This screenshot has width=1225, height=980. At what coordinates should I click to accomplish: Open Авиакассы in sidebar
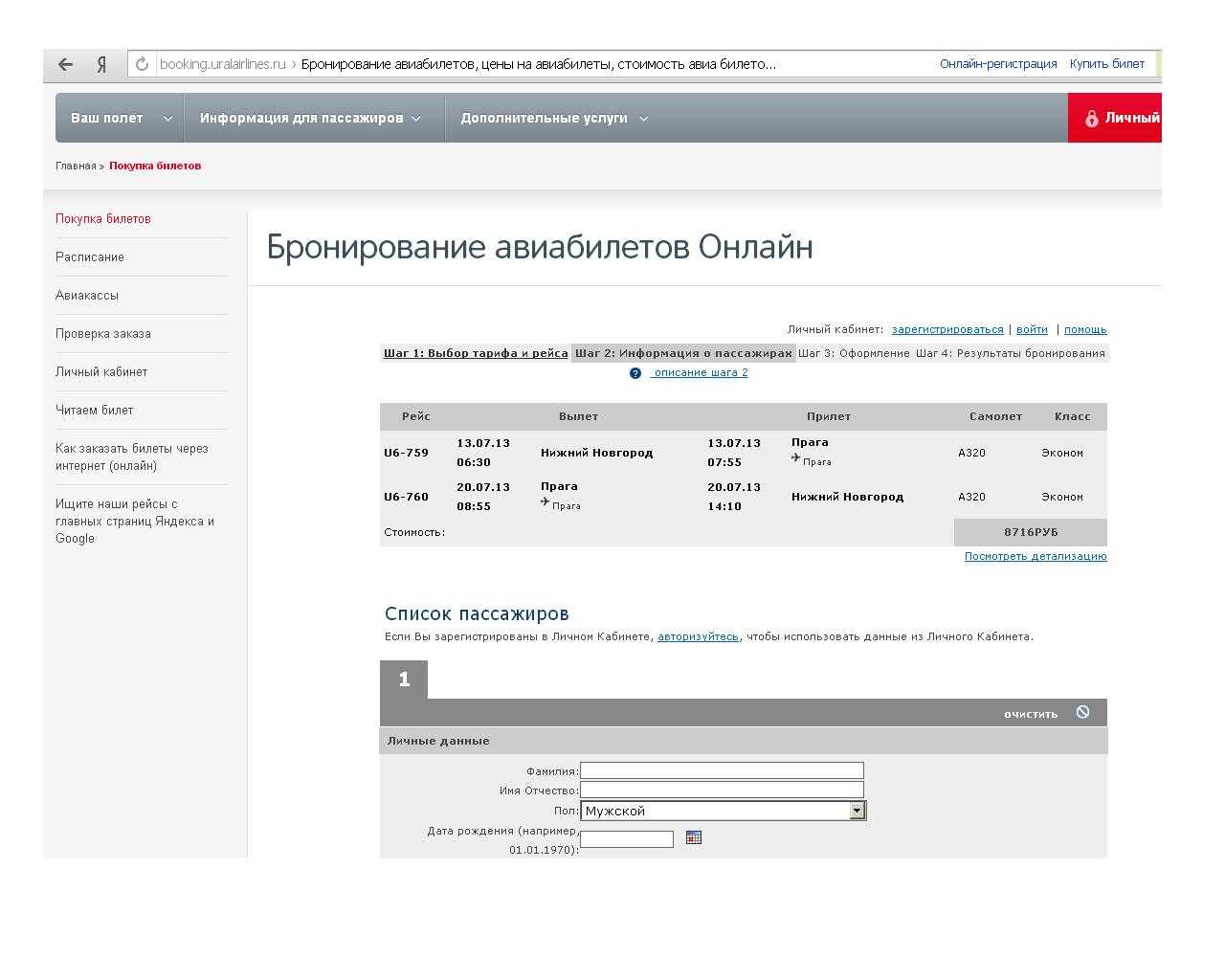pos(87,296)
